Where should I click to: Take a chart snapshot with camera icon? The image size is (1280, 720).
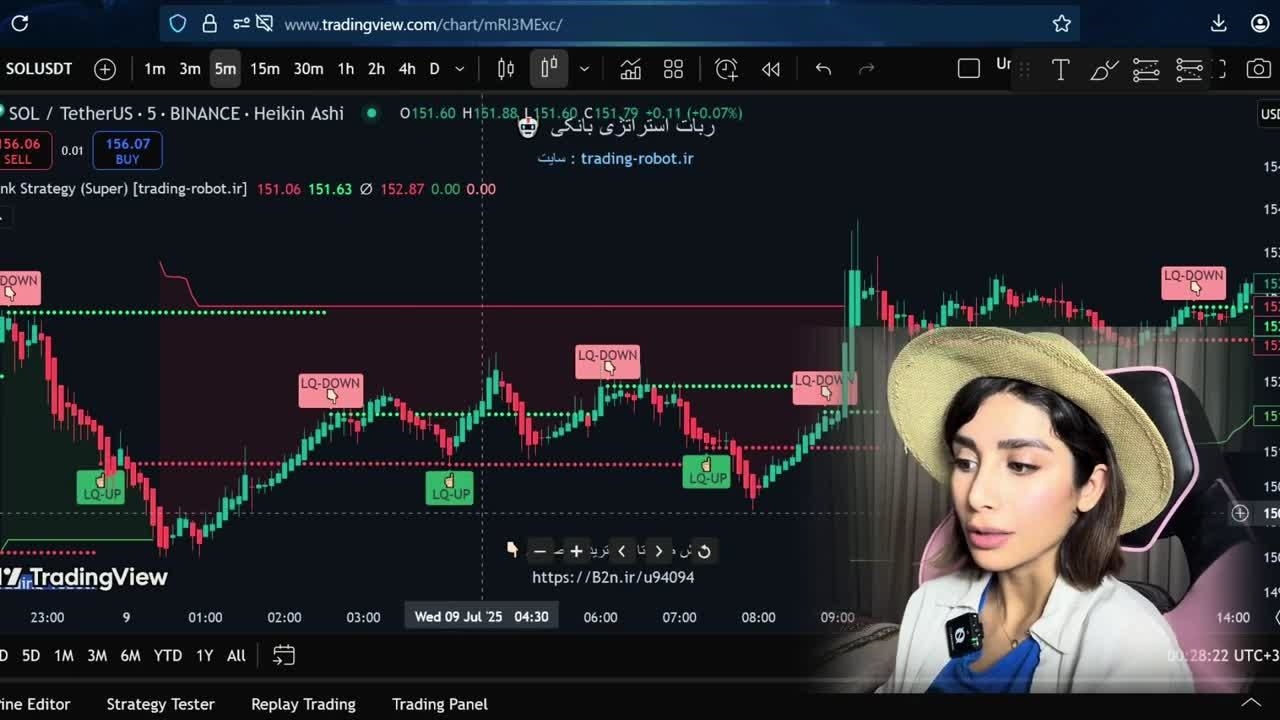1258,69
